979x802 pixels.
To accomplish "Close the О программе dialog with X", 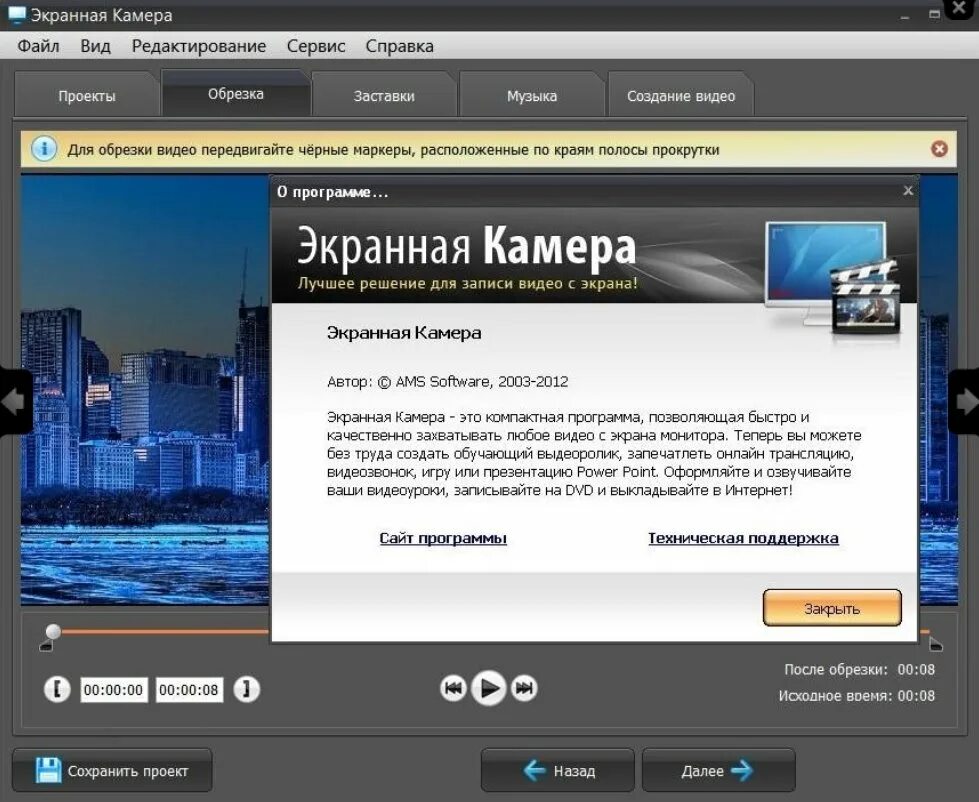I will click(908, 190).
